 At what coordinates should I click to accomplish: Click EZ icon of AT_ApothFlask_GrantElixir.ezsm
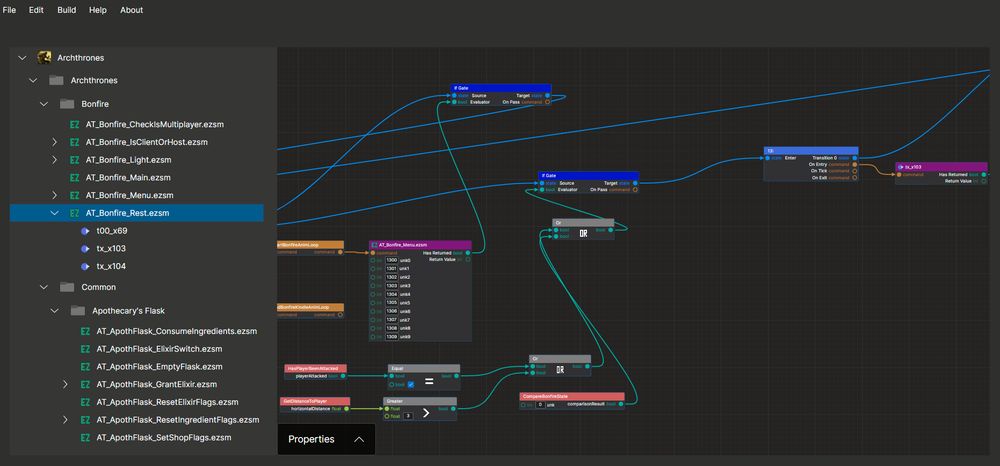(x=85, y=384)
